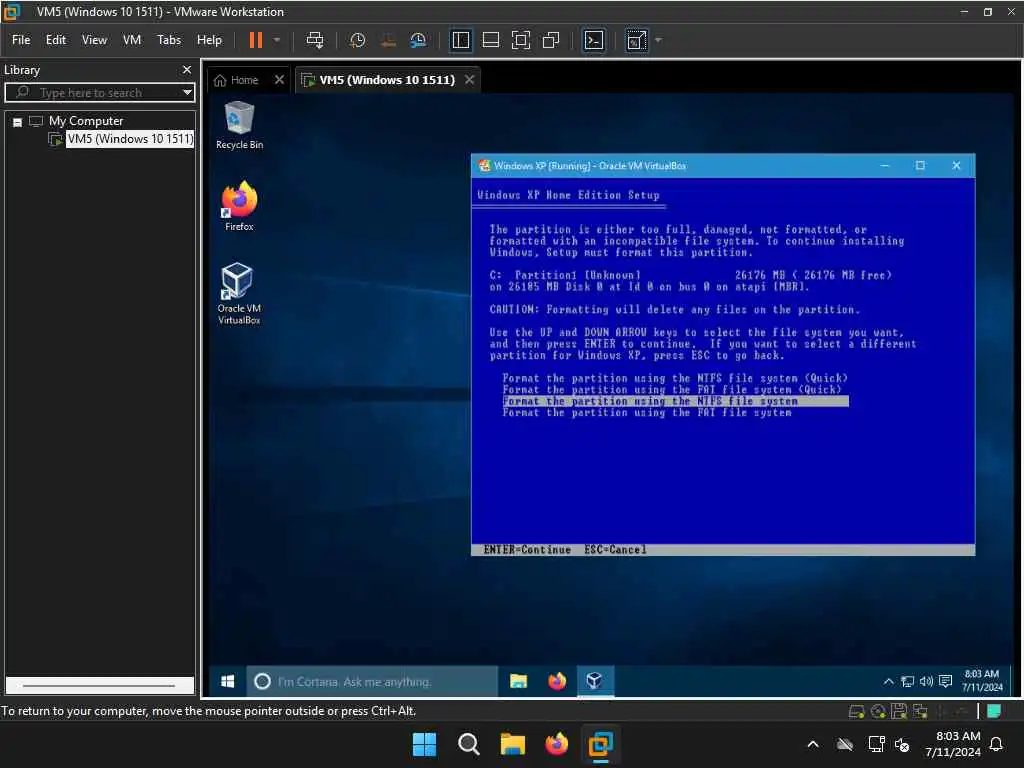Click the network adapter status icon
Viewport: 1024px width, 768px height.
tap(920, 711)
